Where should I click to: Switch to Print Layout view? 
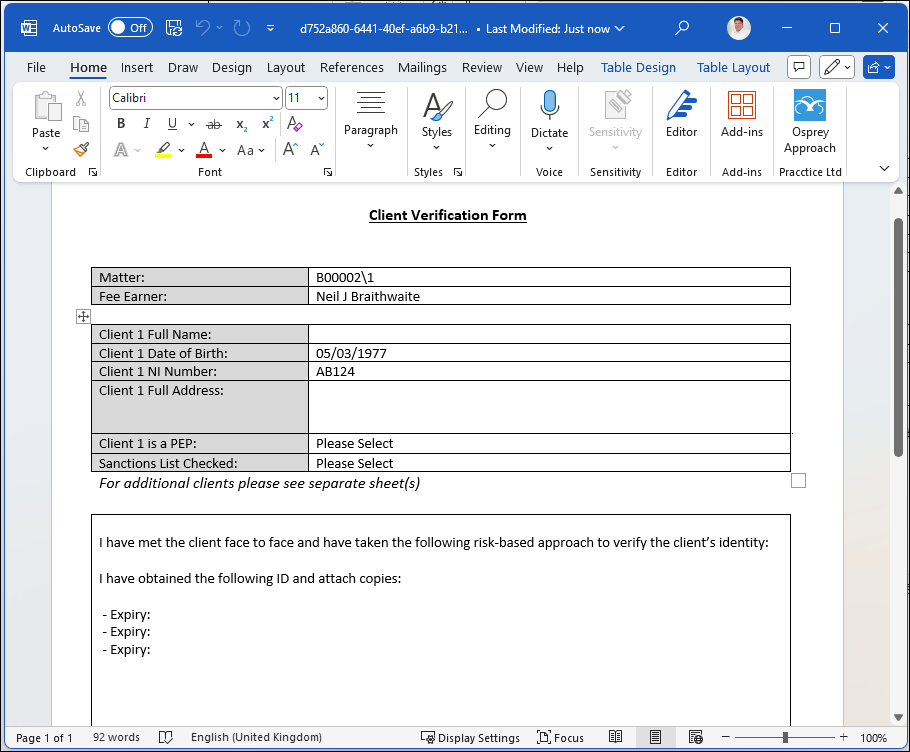[x=655, y=737]
